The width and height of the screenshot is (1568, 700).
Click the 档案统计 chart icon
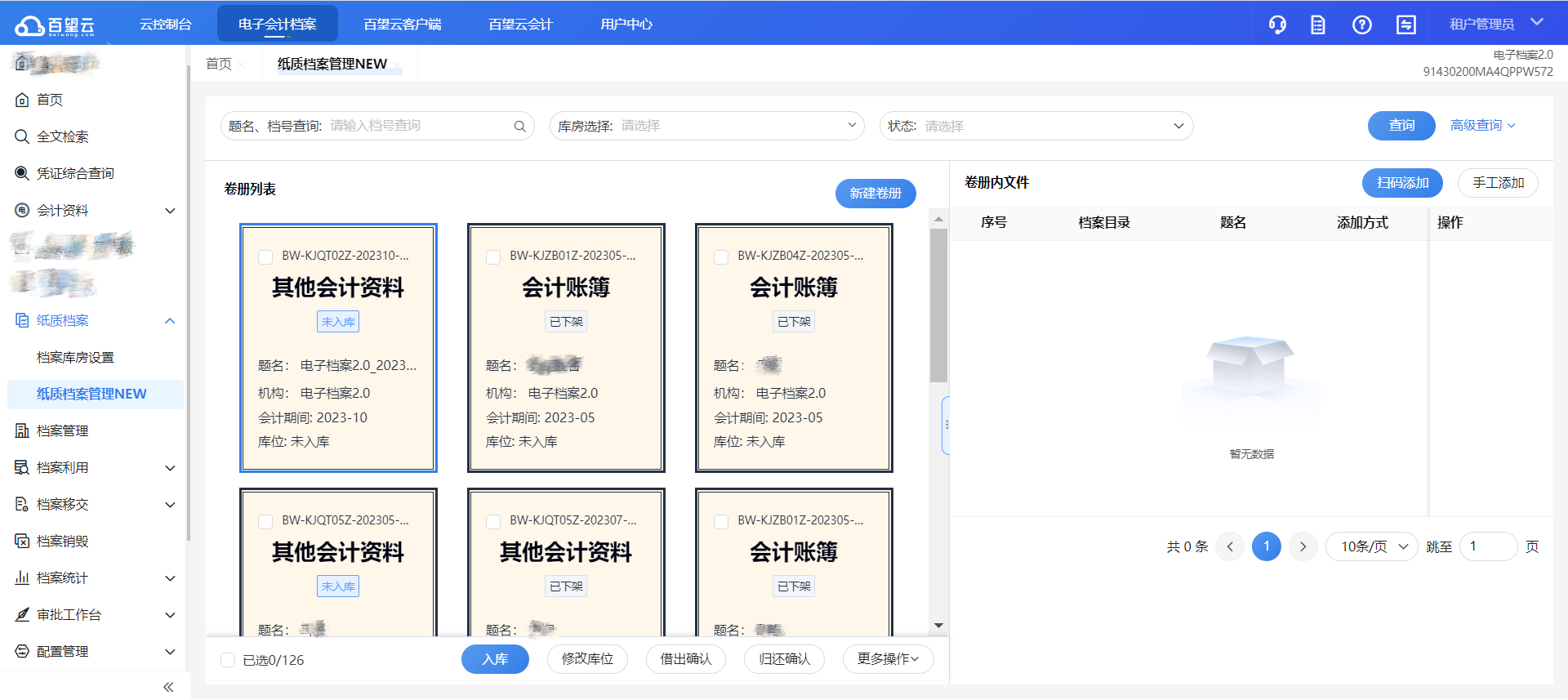[x=22, y=577]
